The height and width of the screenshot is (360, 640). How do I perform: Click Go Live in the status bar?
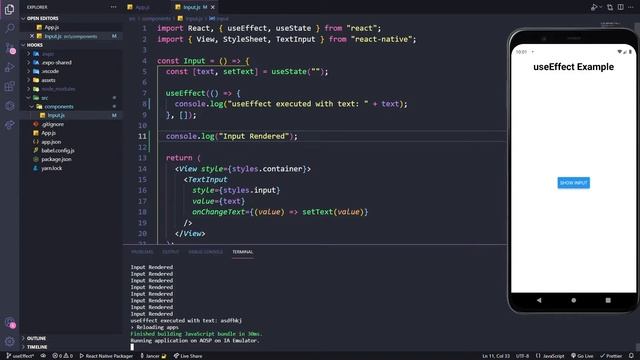(x=582, y=356)
